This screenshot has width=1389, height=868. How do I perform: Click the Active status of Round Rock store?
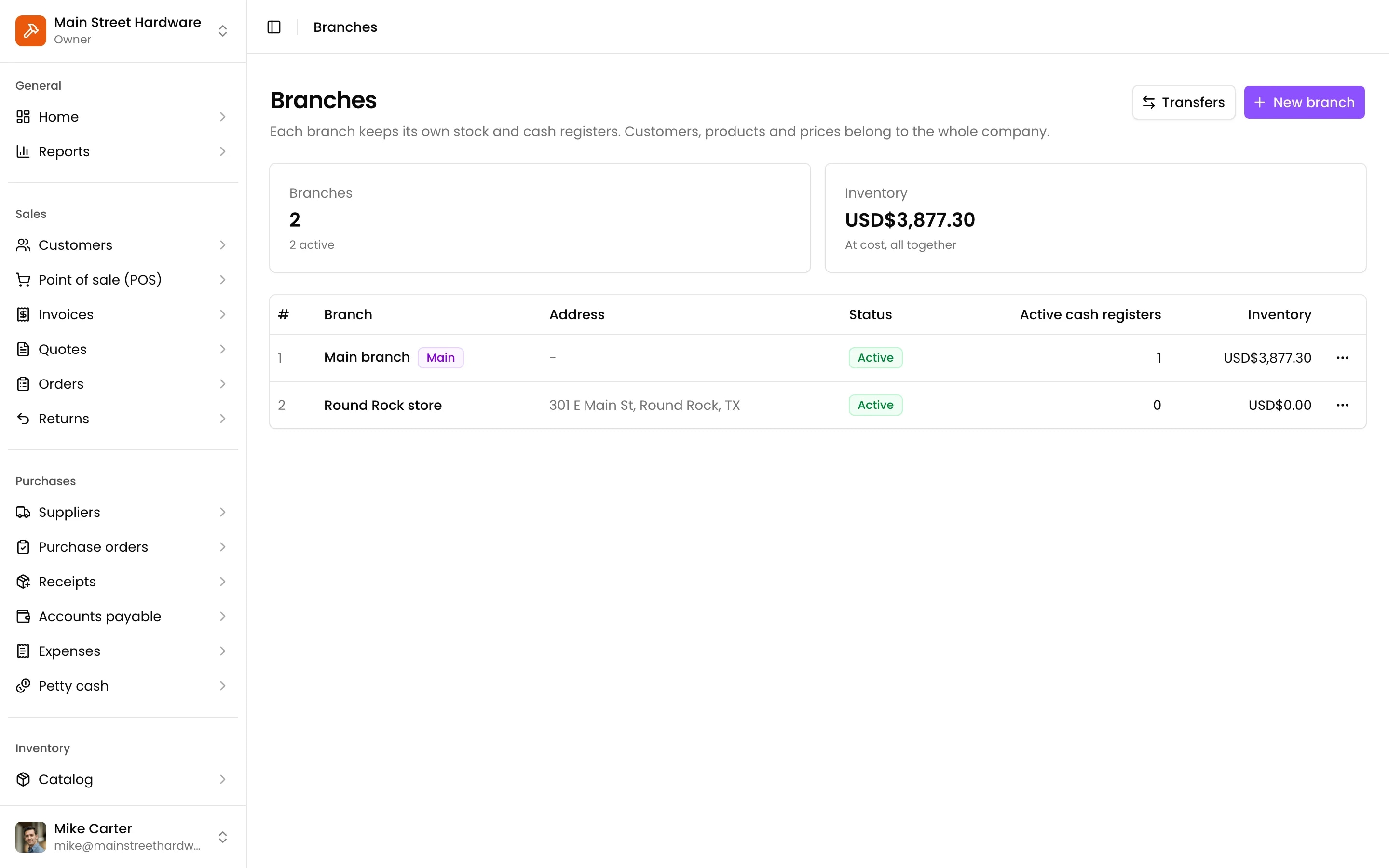click(875, 405)
